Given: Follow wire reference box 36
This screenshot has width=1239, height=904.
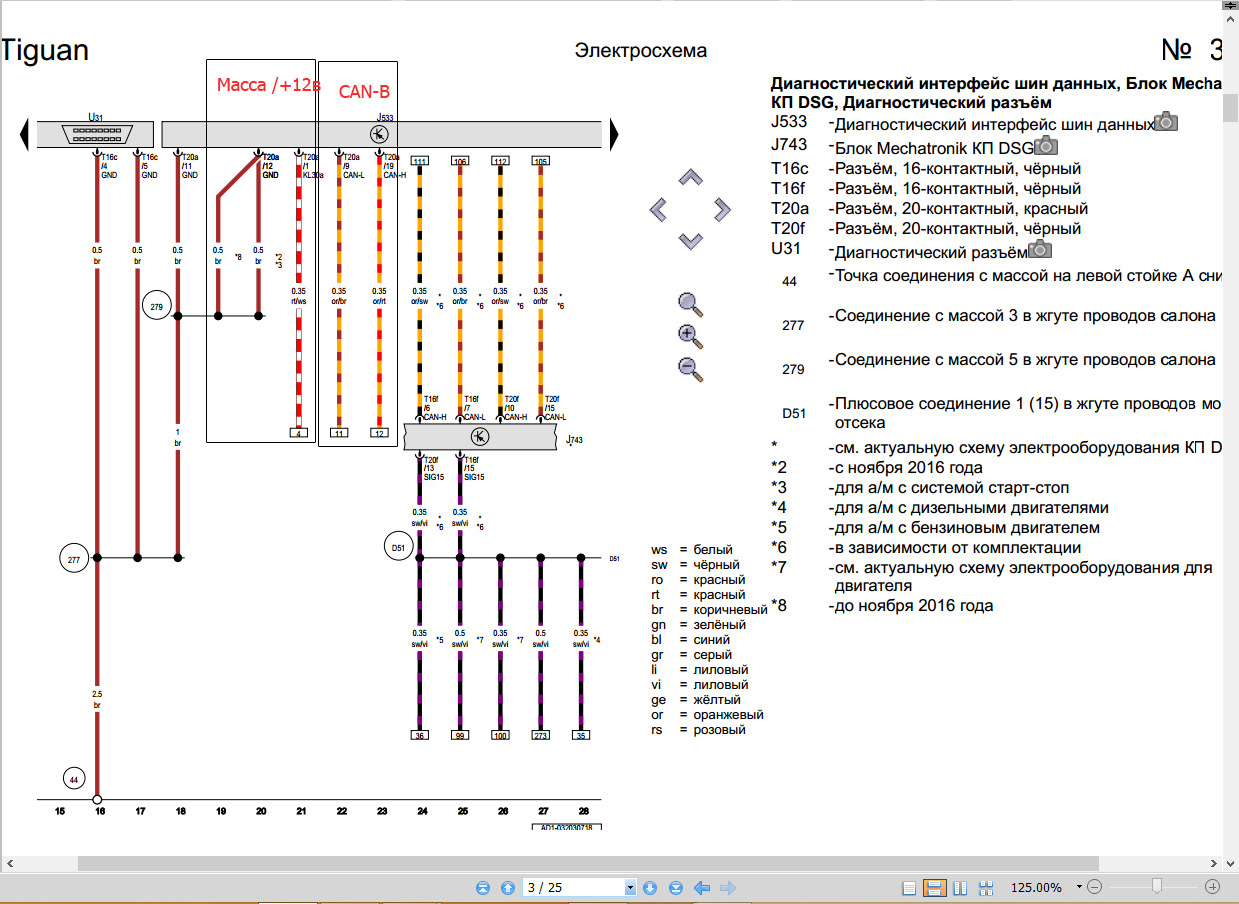Looking at the screenshot, I should click(419, 735).
